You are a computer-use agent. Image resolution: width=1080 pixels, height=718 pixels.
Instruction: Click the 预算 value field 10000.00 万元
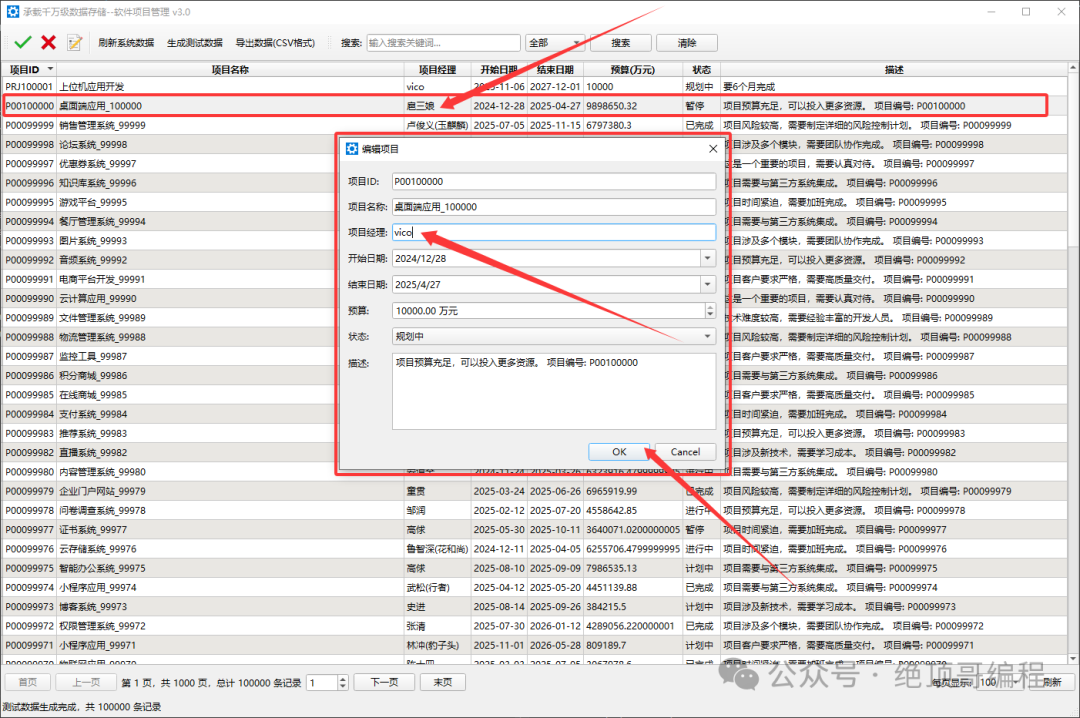pos(548,311)
